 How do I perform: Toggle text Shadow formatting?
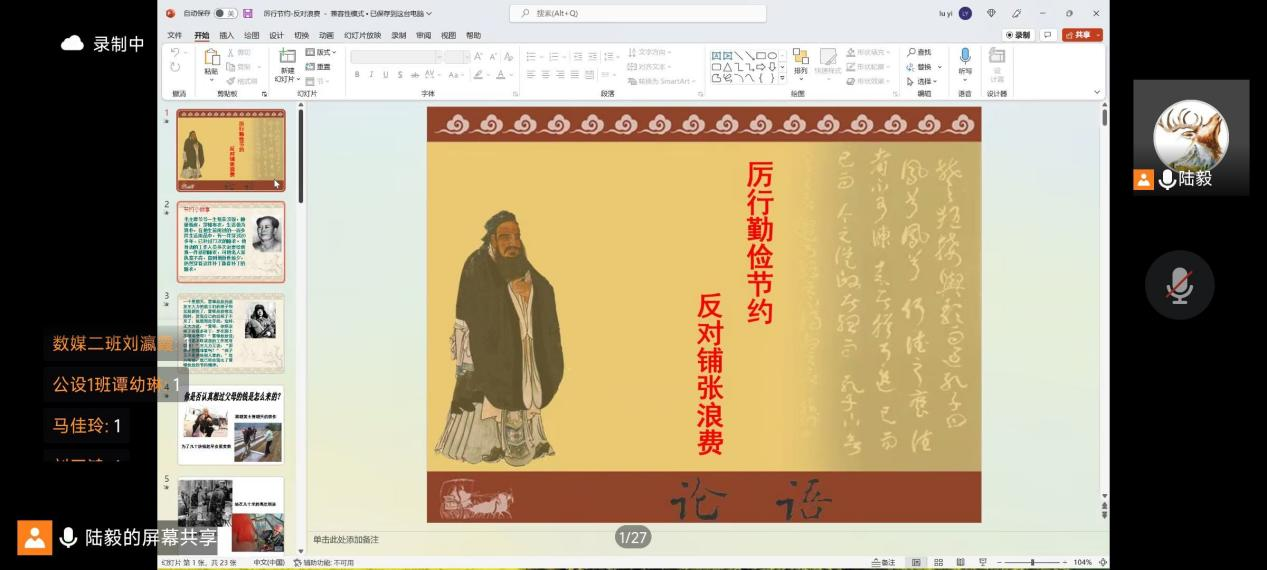400,75
